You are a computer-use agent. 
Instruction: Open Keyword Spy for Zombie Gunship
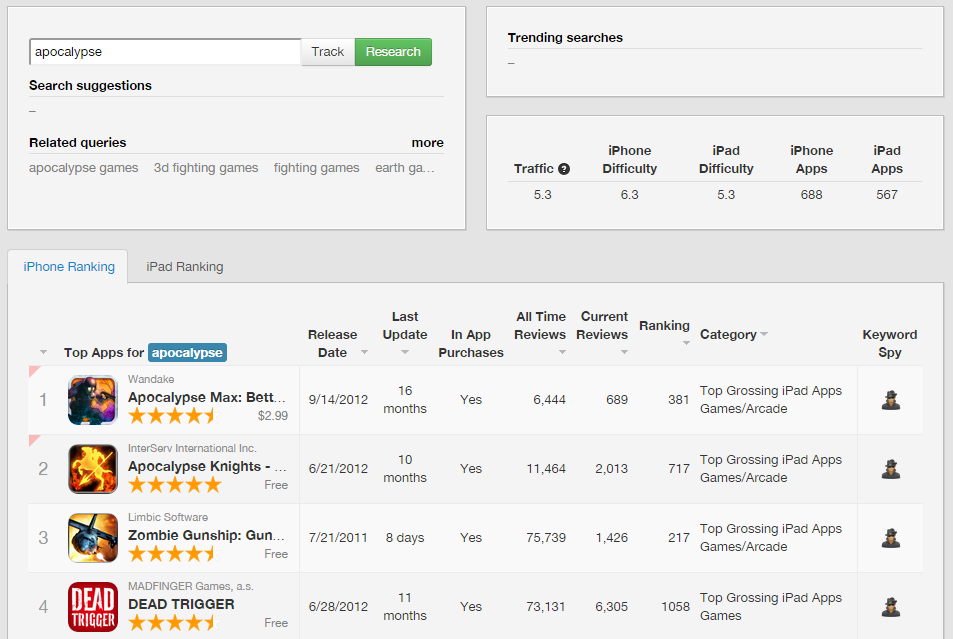click(x=890, y=538)
